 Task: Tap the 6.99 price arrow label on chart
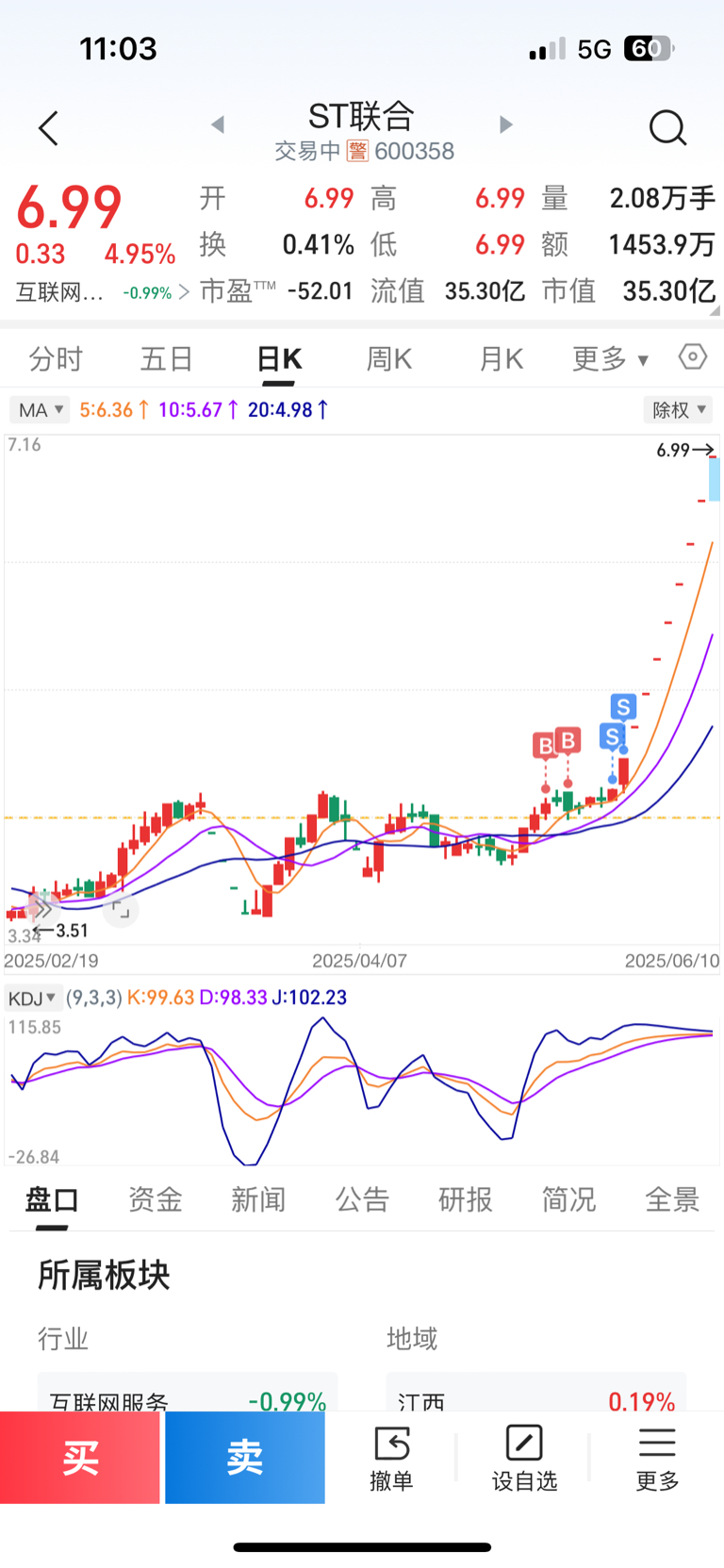[x=685, y=451]
